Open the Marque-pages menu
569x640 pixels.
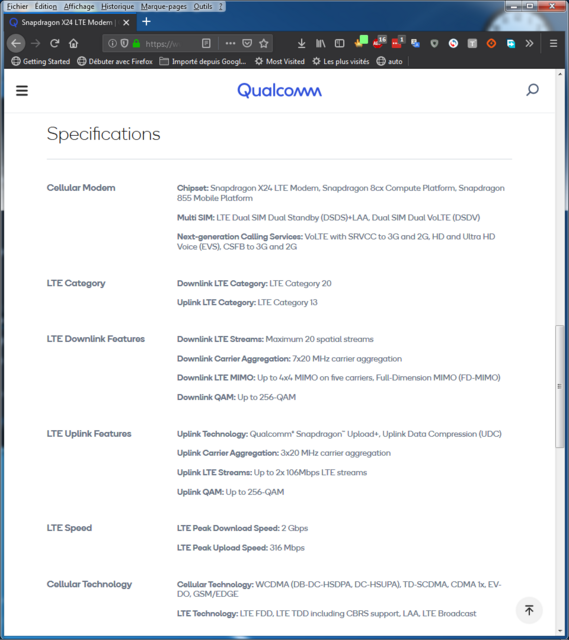pos(164,7)
